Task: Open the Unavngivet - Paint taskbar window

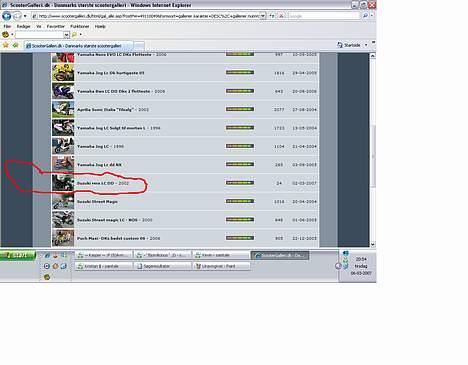Action: point(221,266)
